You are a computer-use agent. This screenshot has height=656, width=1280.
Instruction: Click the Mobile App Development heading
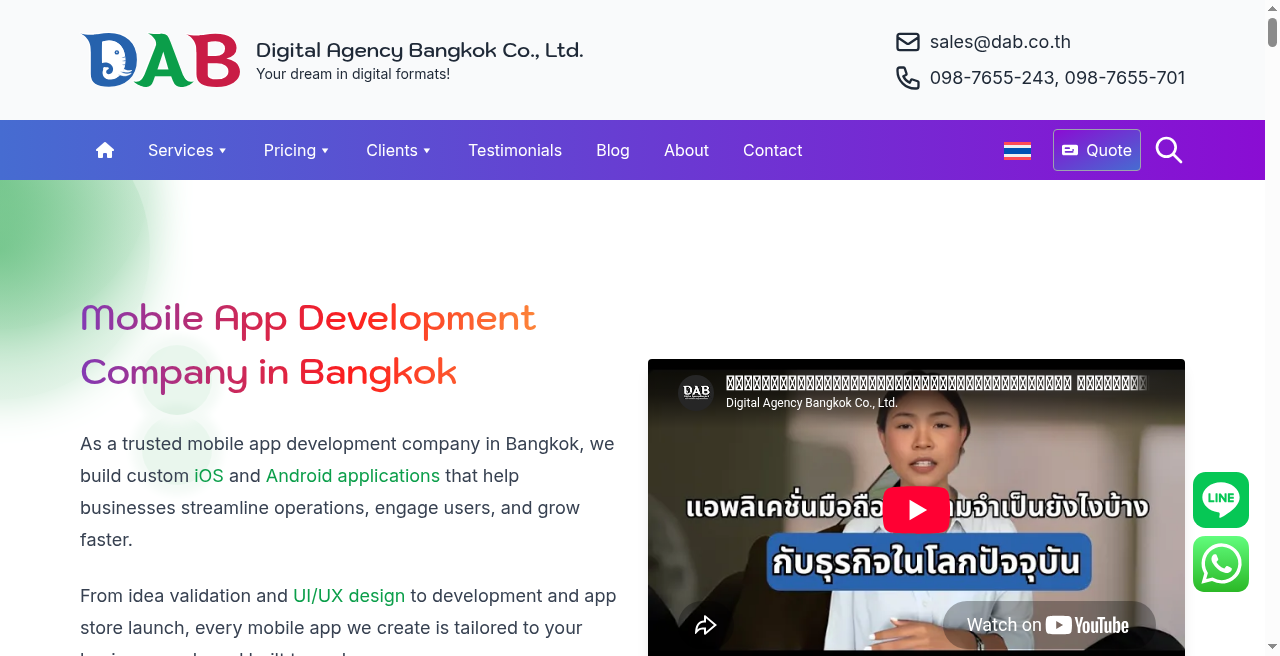click(308, 344)
